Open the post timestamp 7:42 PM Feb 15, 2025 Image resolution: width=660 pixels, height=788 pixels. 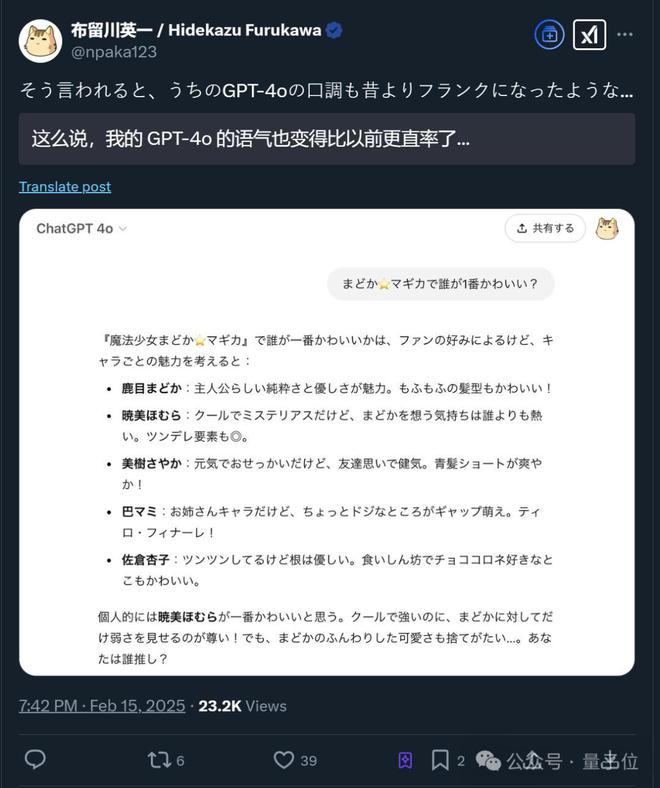coord(102,706)
